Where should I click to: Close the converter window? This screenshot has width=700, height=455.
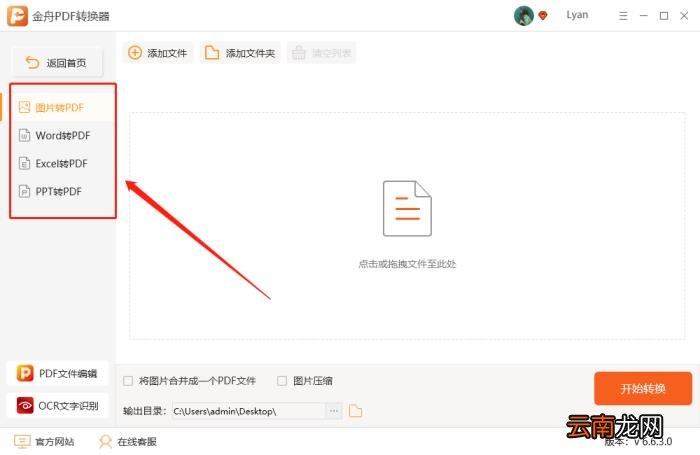[684, 16]
